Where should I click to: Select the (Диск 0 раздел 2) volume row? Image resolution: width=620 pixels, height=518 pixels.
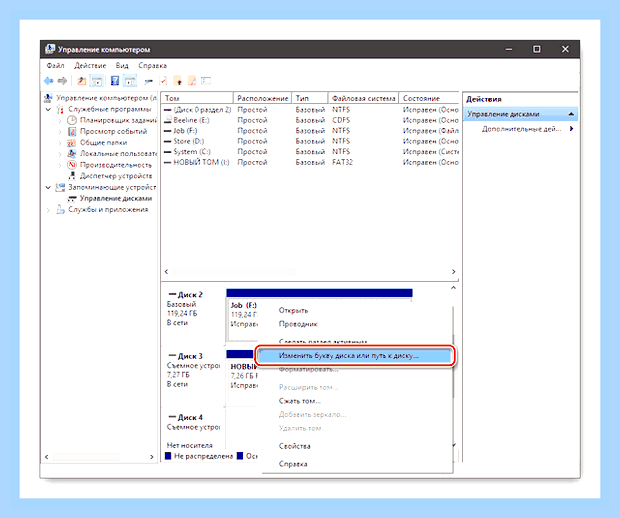coord(311,110)
